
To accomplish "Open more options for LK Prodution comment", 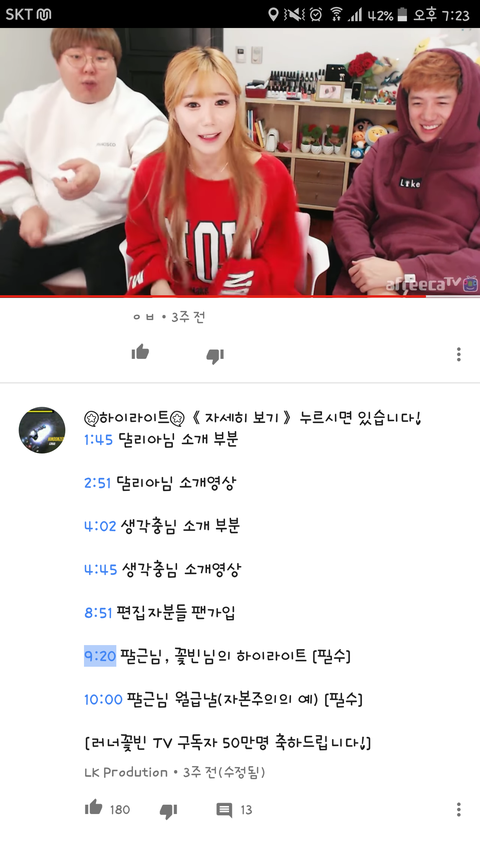I will (x=459, y=809).
